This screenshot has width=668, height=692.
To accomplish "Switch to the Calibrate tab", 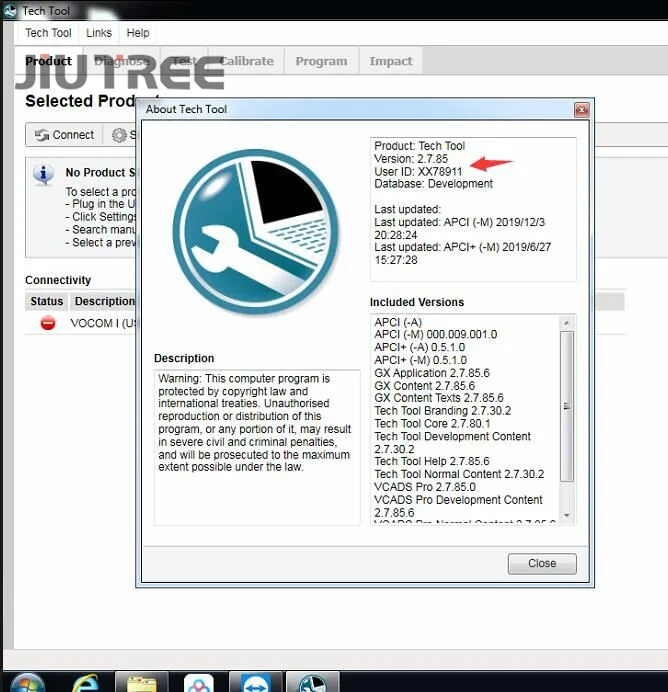I will [x=247, y=61].
